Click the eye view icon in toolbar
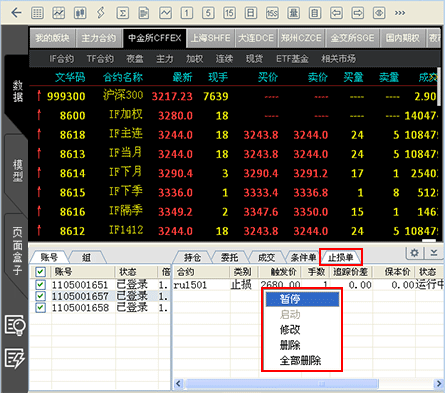Viewport: 445px width, 393px height. (379, 13)
